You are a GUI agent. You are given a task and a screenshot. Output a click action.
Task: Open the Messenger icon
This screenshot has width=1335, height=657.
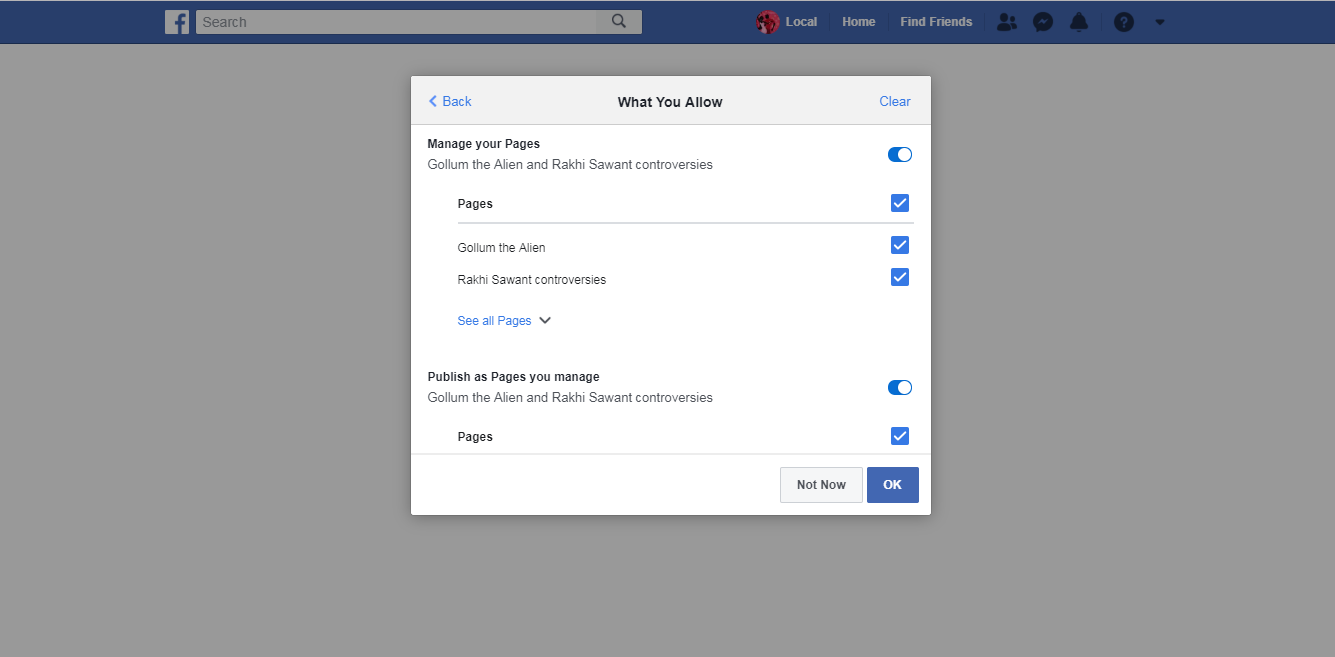coord(1043,22)
